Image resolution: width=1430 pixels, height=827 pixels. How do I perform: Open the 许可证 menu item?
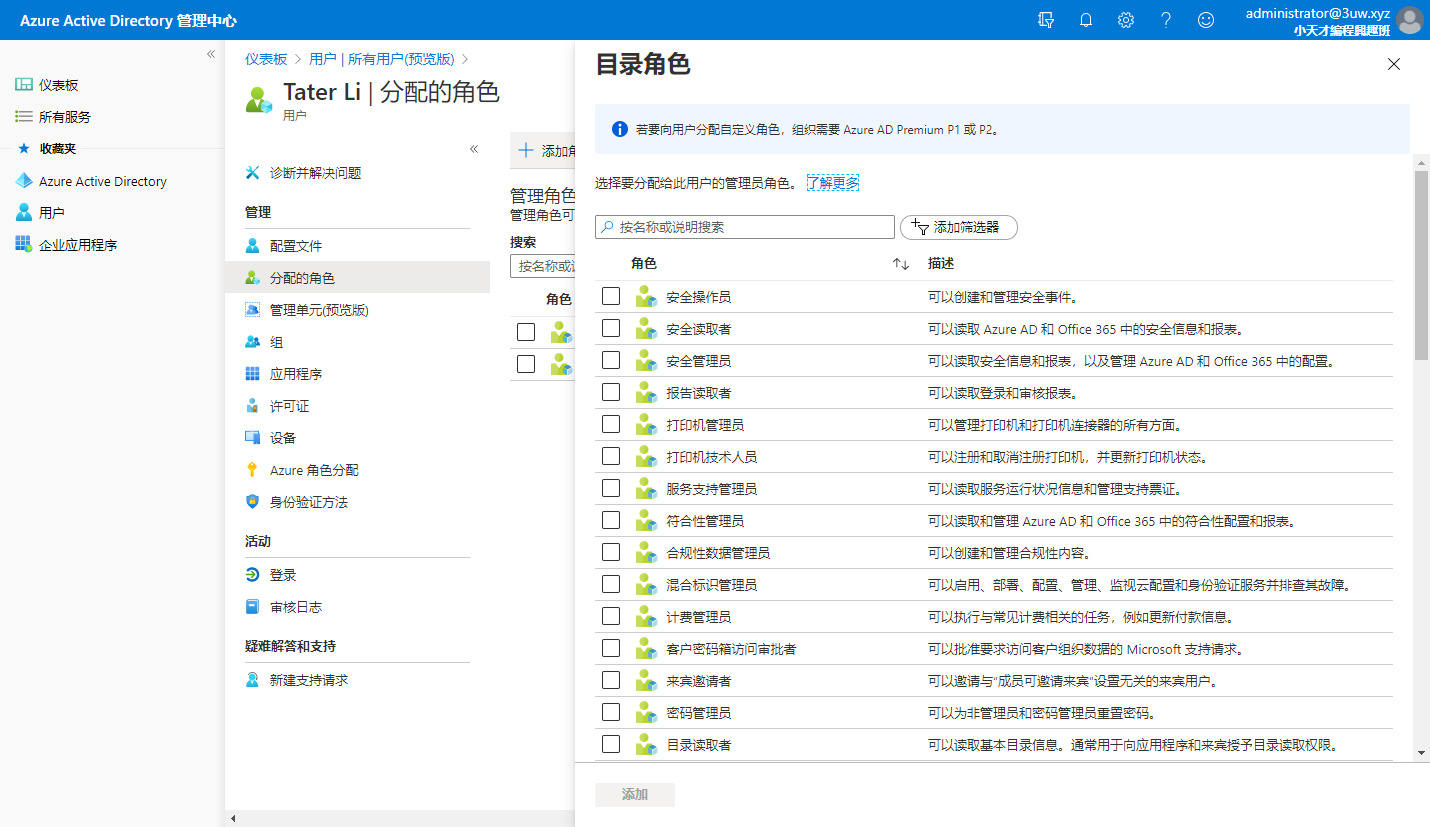point(358,406)
